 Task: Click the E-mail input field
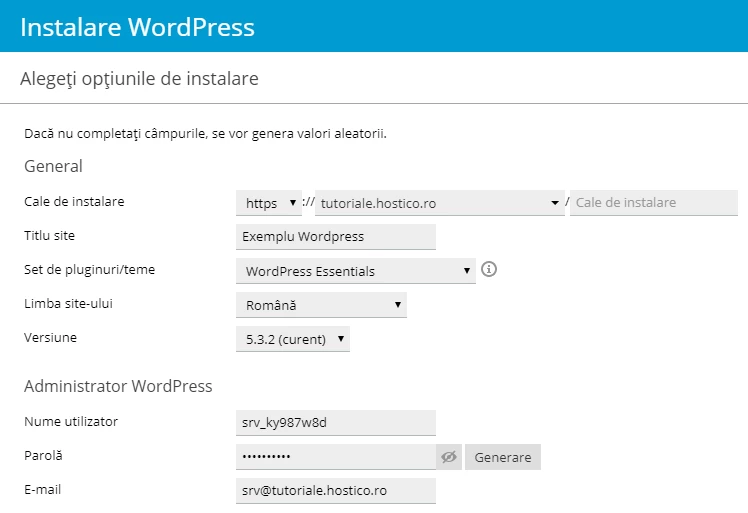[x=336, y=491]
